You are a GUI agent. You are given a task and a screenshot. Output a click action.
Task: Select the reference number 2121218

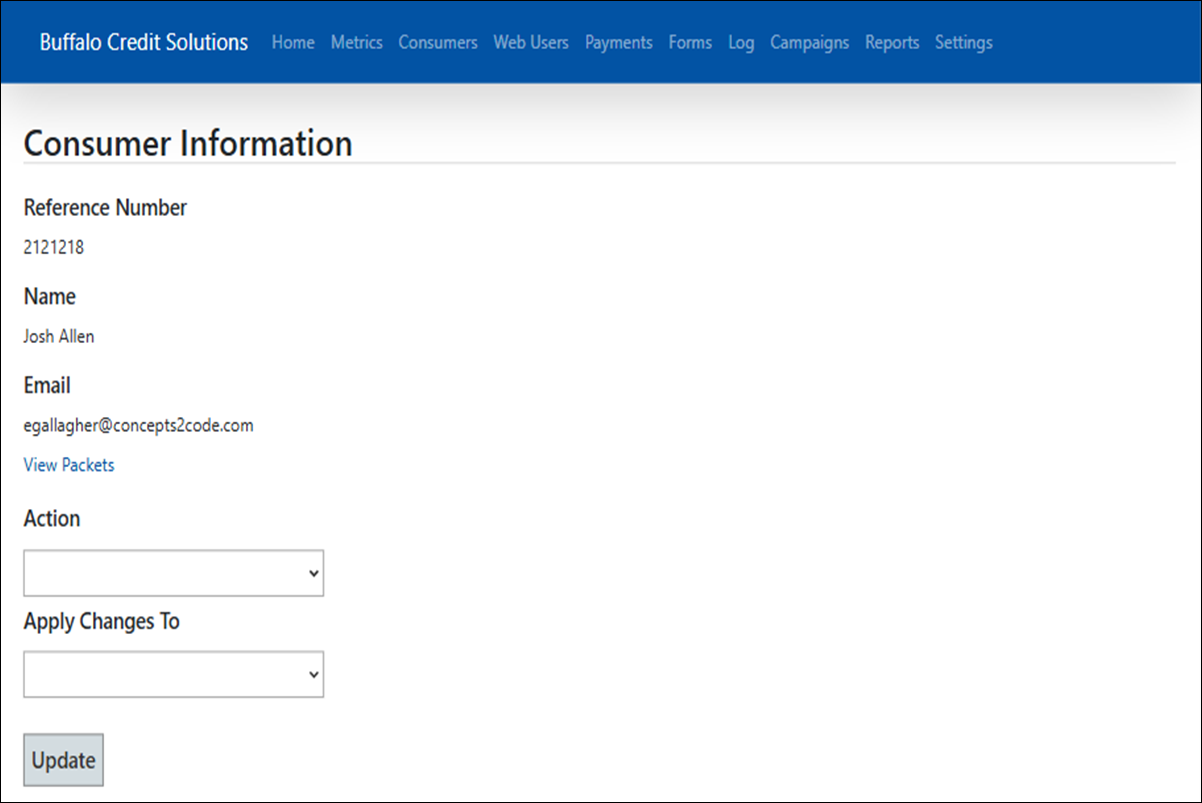click(54, 248)
